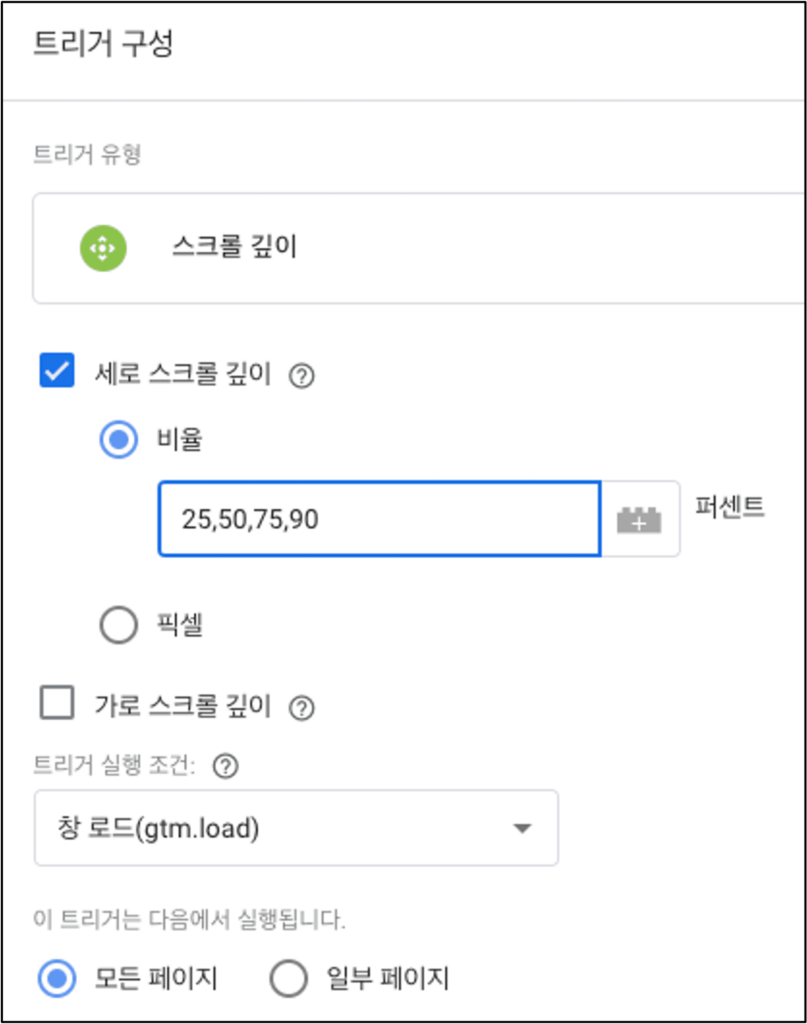Screen dimensions: 807x1024
Task: Click the percentage input field with 25,50,75,90
Action: point(379,519)
